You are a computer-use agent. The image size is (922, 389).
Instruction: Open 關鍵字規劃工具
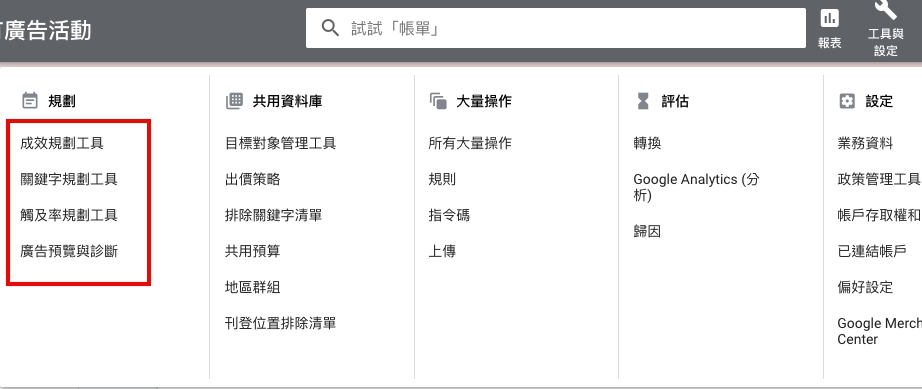pyautogui.click(x=69, y=179)
